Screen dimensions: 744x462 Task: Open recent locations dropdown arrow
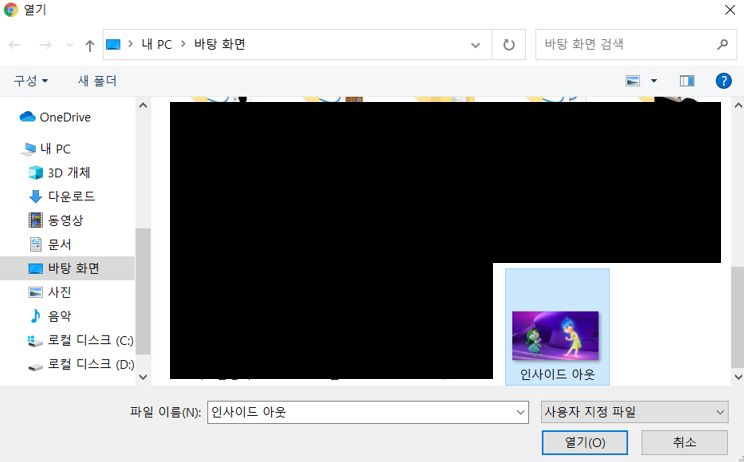point(70,45)
